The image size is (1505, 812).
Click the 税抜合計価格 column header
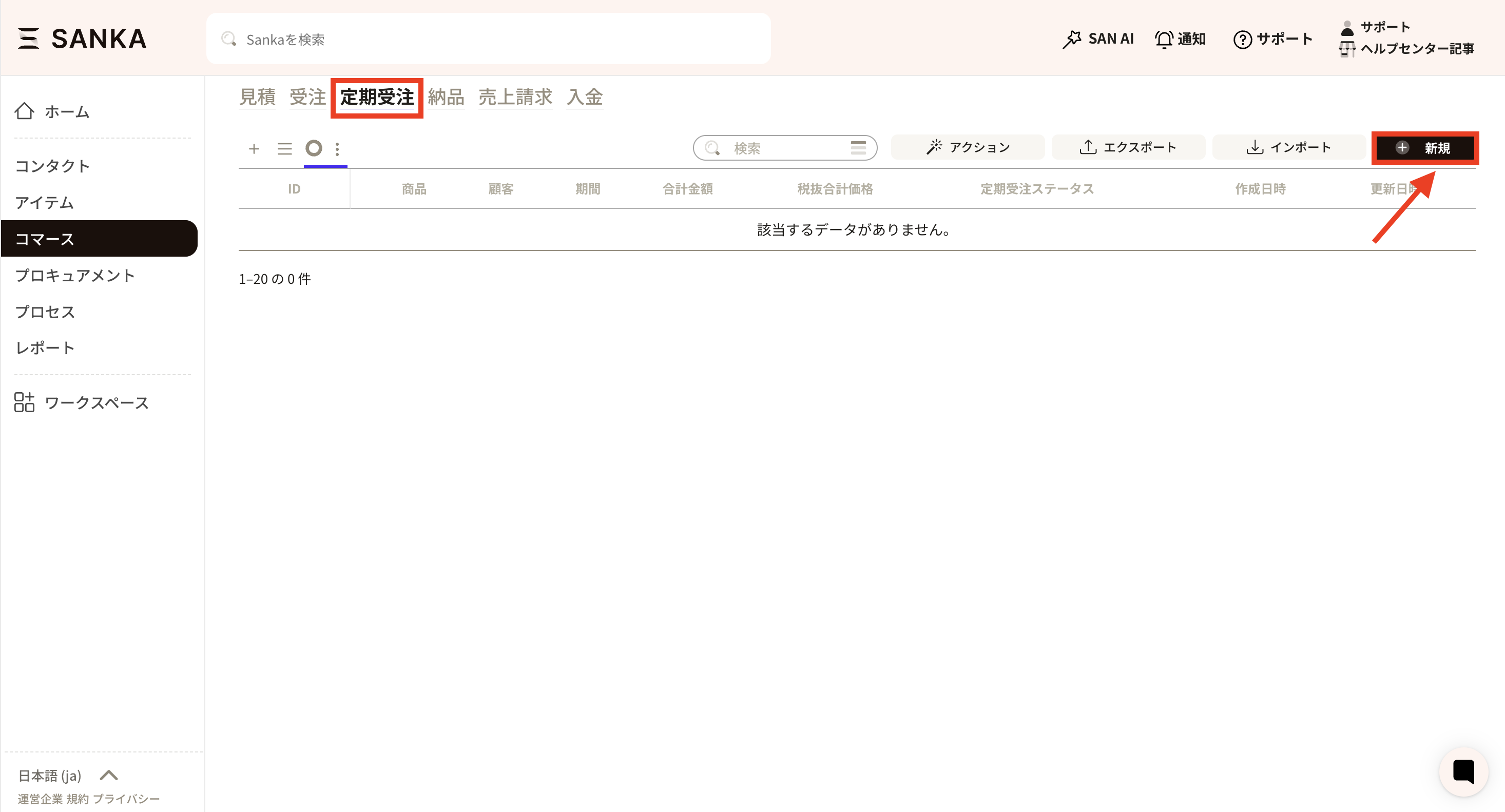click(835, 189)
